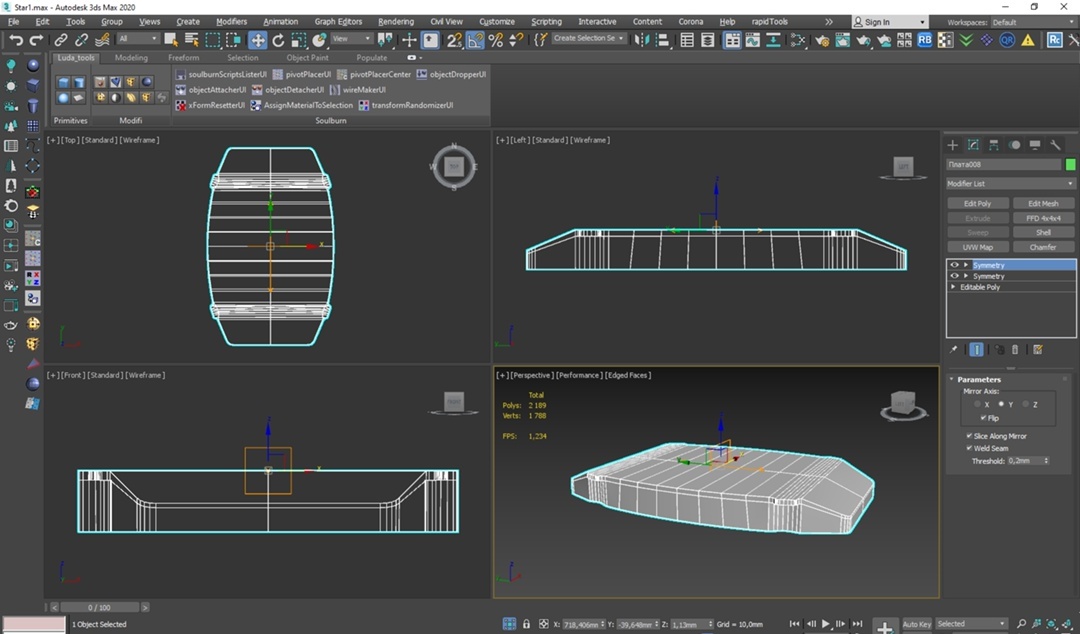Click the FFD 4x4x4 button
1080x634 pixels.
tap(1043, 218)
